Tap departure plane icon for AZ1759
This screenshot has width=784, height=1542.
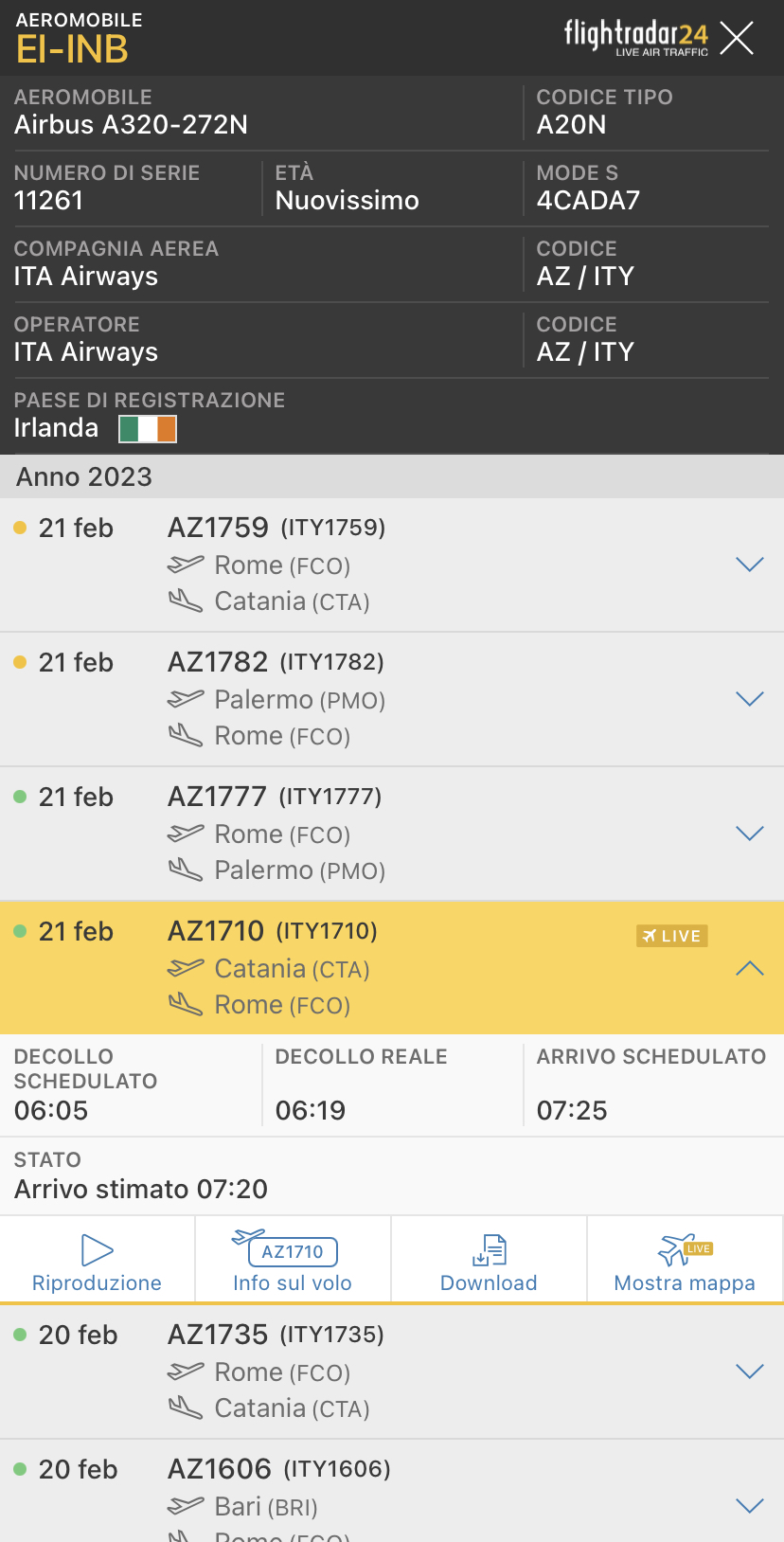186,565
